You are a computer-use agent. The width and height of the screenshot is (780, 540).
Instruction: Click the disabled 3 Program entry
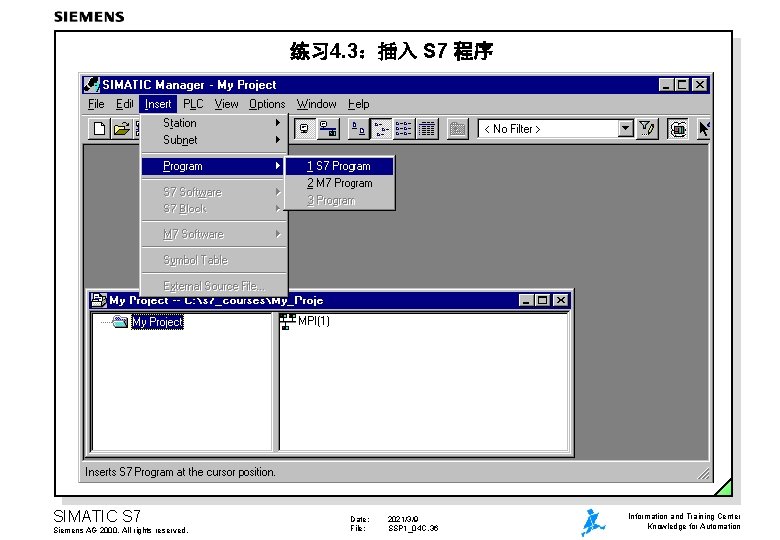pos(340,200)
